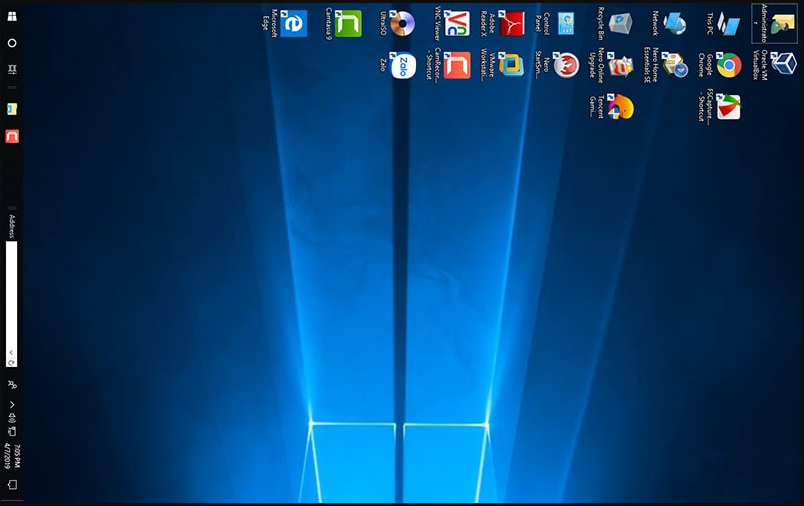Screen dimensions: 804x506
Task: Open the Administrator user folder
Action: pos(783,24)
